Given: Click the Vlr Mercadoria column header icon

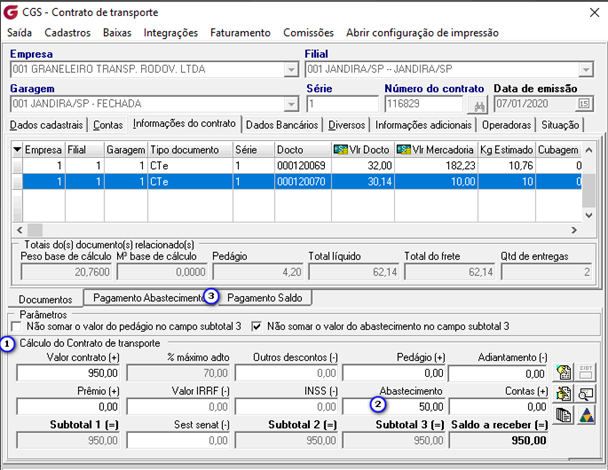Looking at the screenshot, I should [404, 149].
